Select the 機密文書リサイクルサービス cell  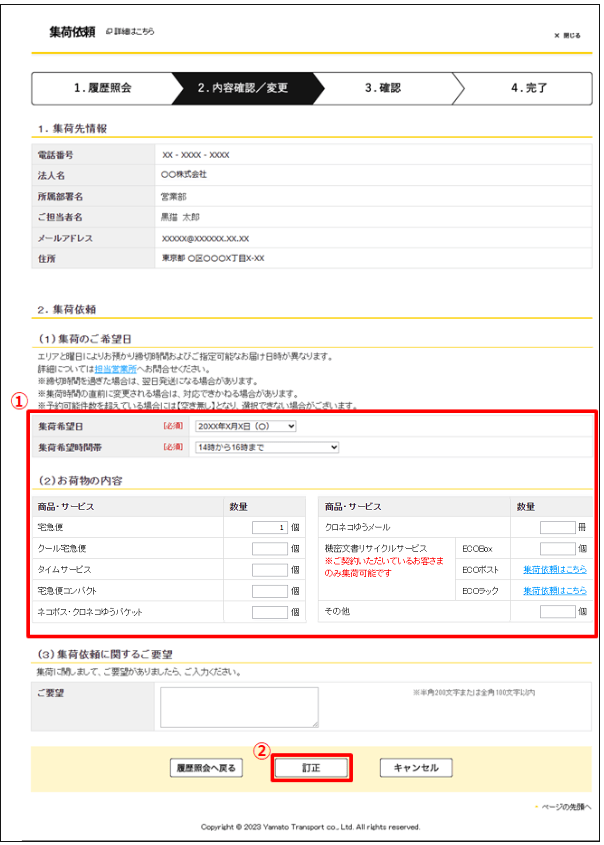[x=387, y=570]
